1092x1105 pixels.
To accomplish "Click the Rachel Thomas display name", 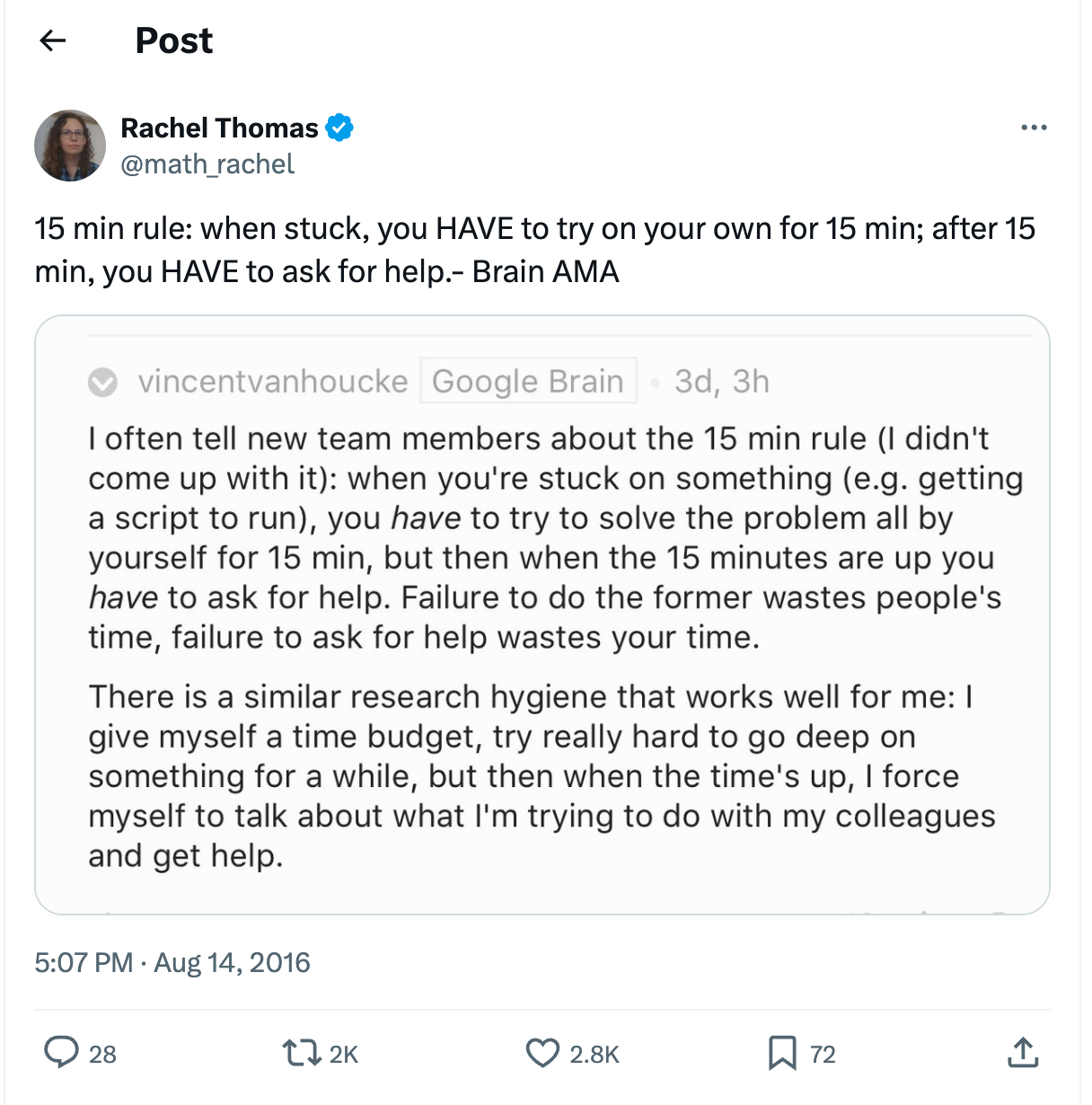I will (x=219, y=128).
